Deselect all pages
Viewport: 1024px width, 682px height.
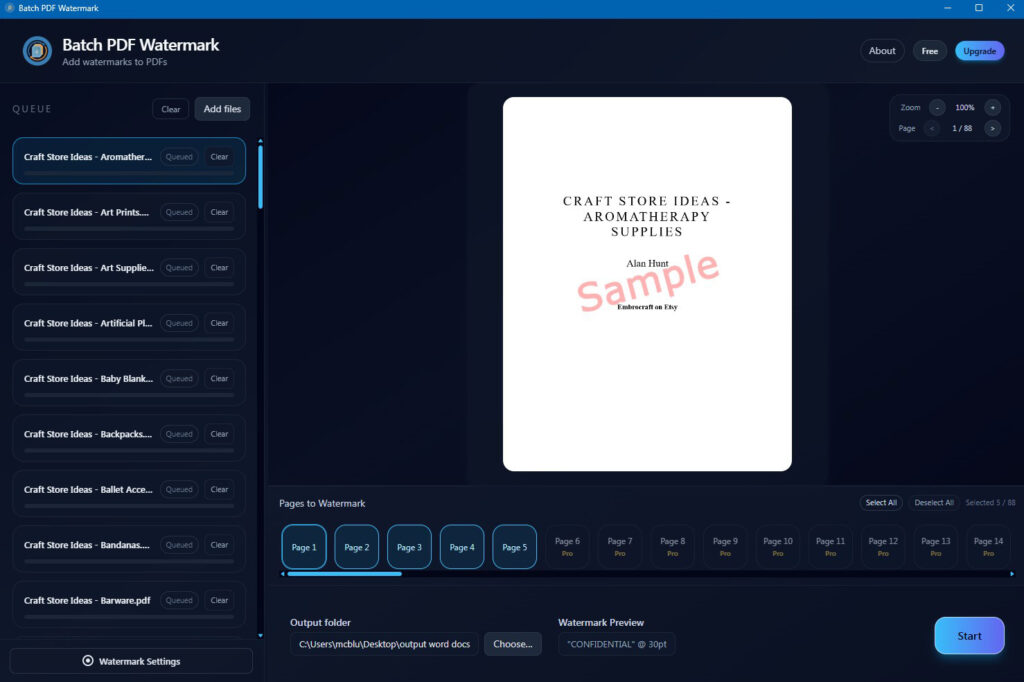[934, 502]
